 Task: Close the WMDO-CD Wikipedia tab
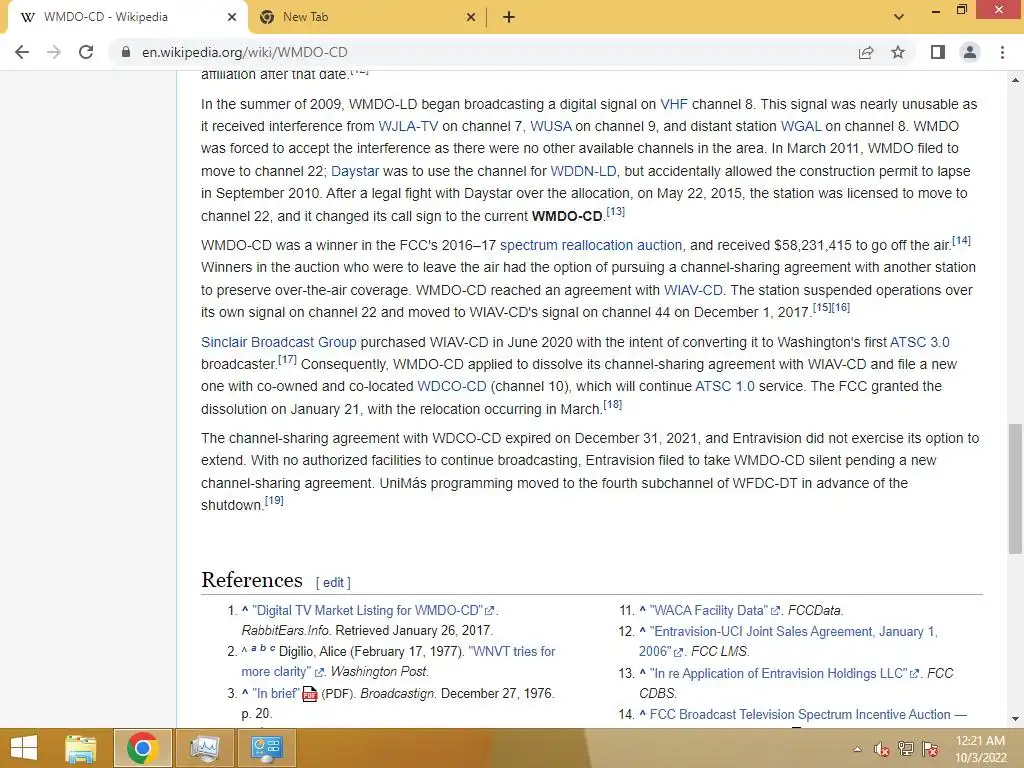click(x=232, y=18)
